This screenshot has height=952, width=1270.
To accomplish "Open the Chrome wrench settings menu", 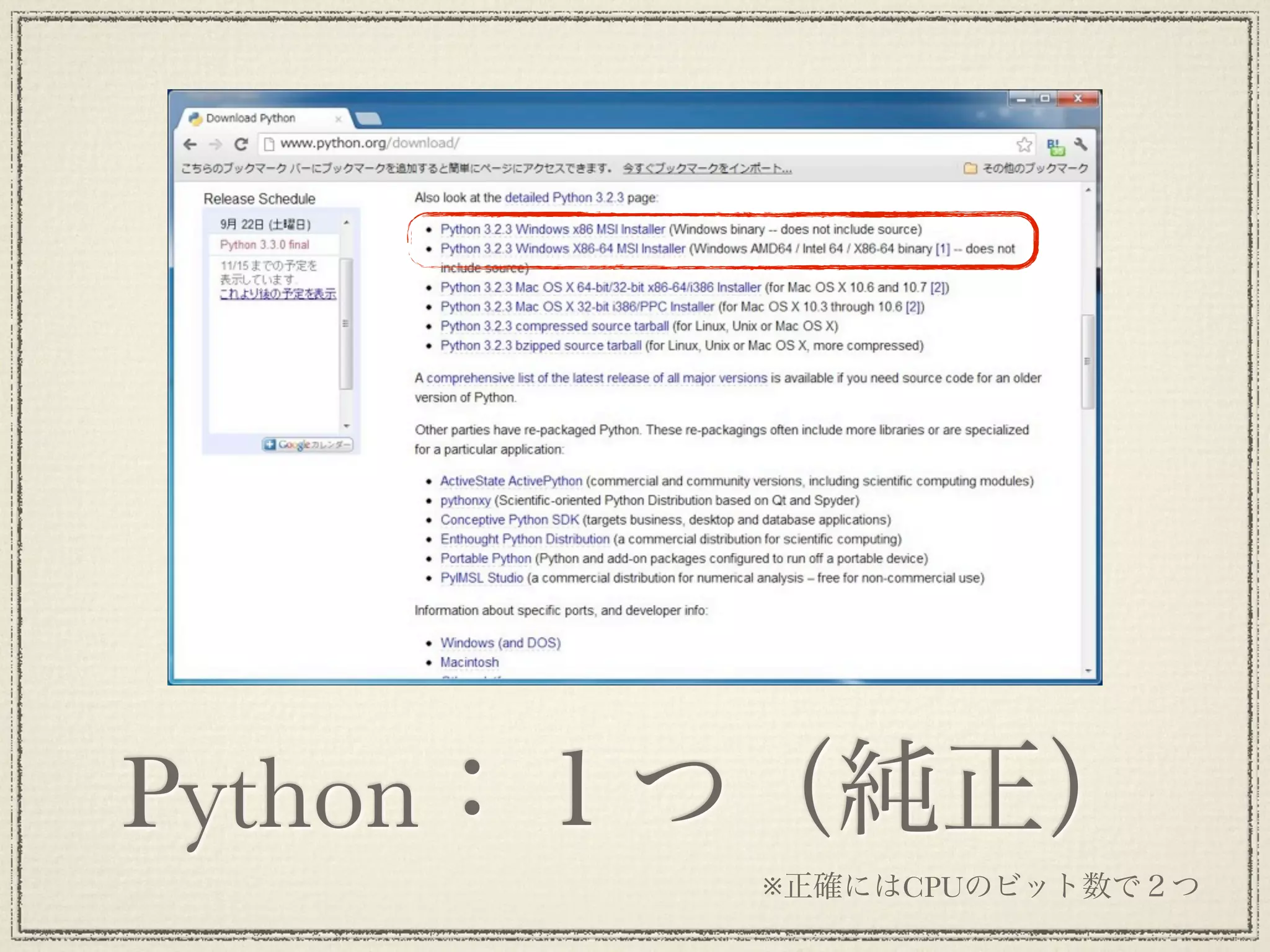I will pos(1081,144).
